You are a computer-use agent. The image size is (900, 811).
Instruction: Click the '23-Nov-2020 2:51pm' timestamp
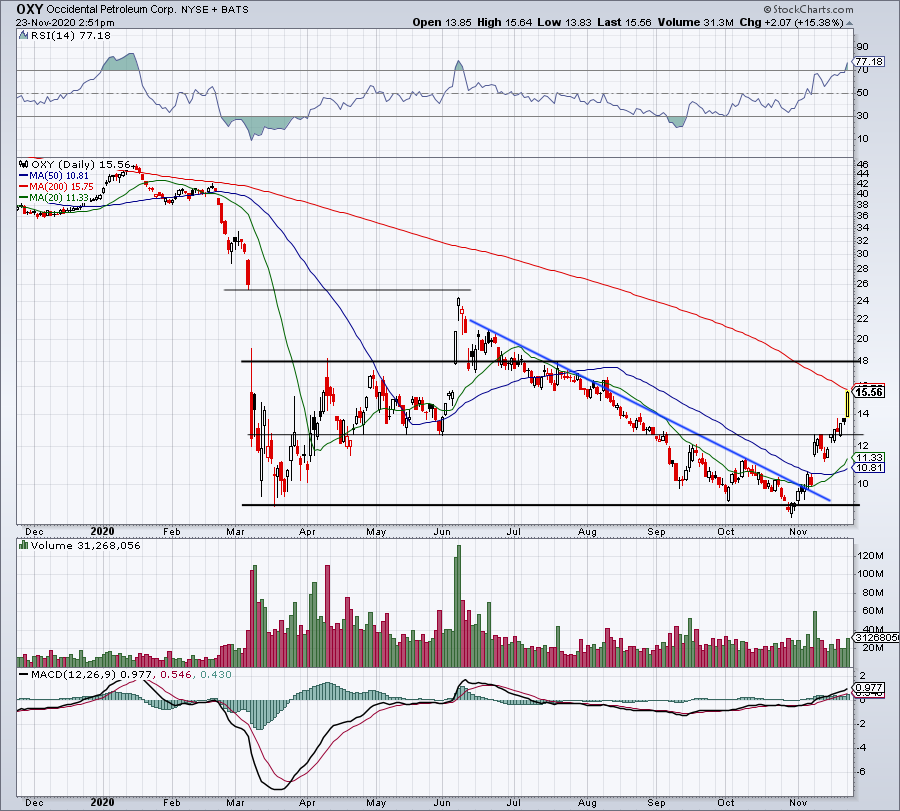click(65, 23)
